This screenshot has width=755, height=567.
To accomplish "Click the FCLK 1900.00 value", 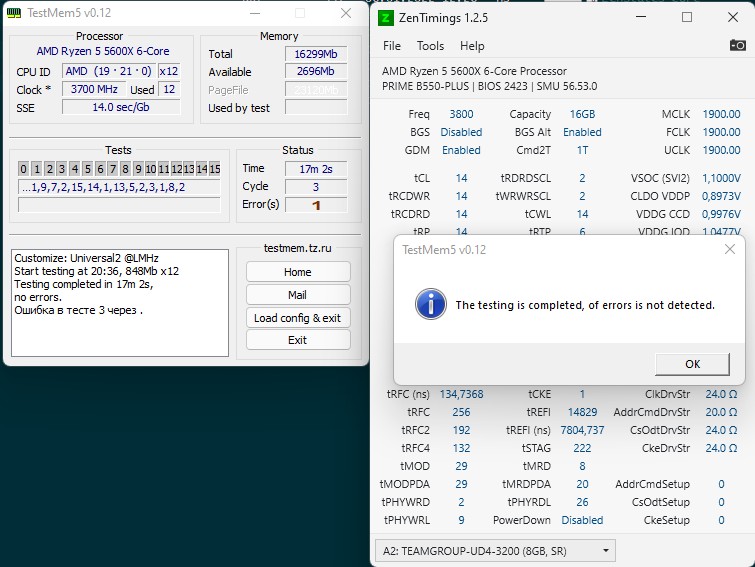I will pyautogui.click(x=721, y=132).
